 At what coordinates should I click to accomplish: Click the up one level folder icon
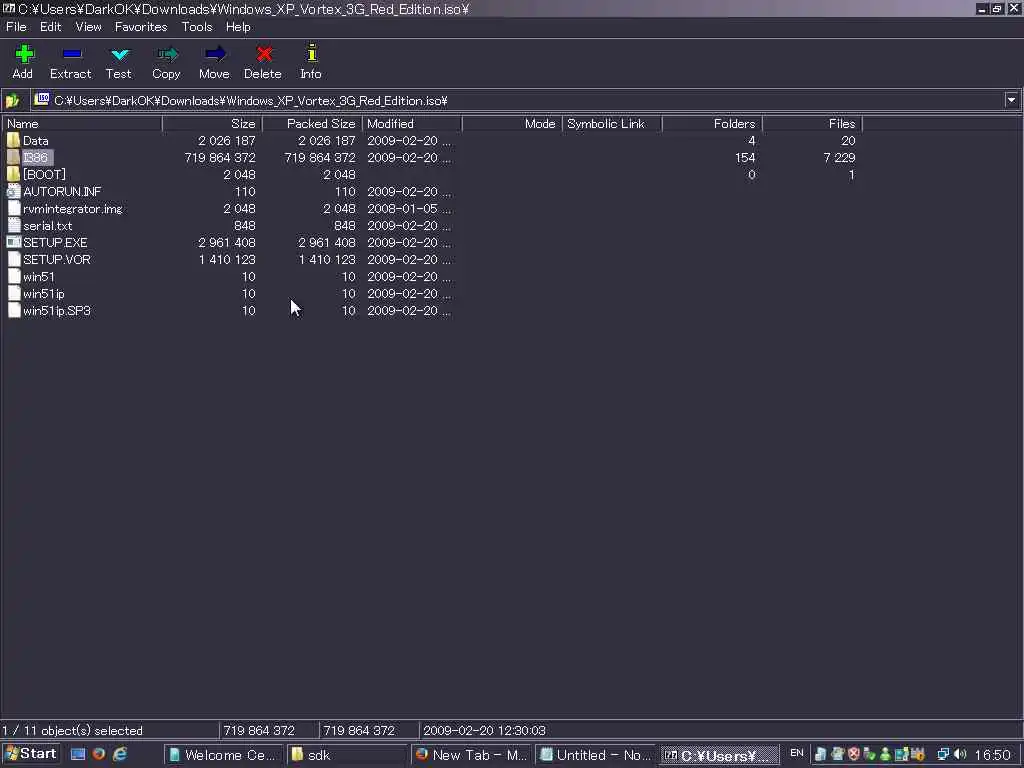point(12,101)
